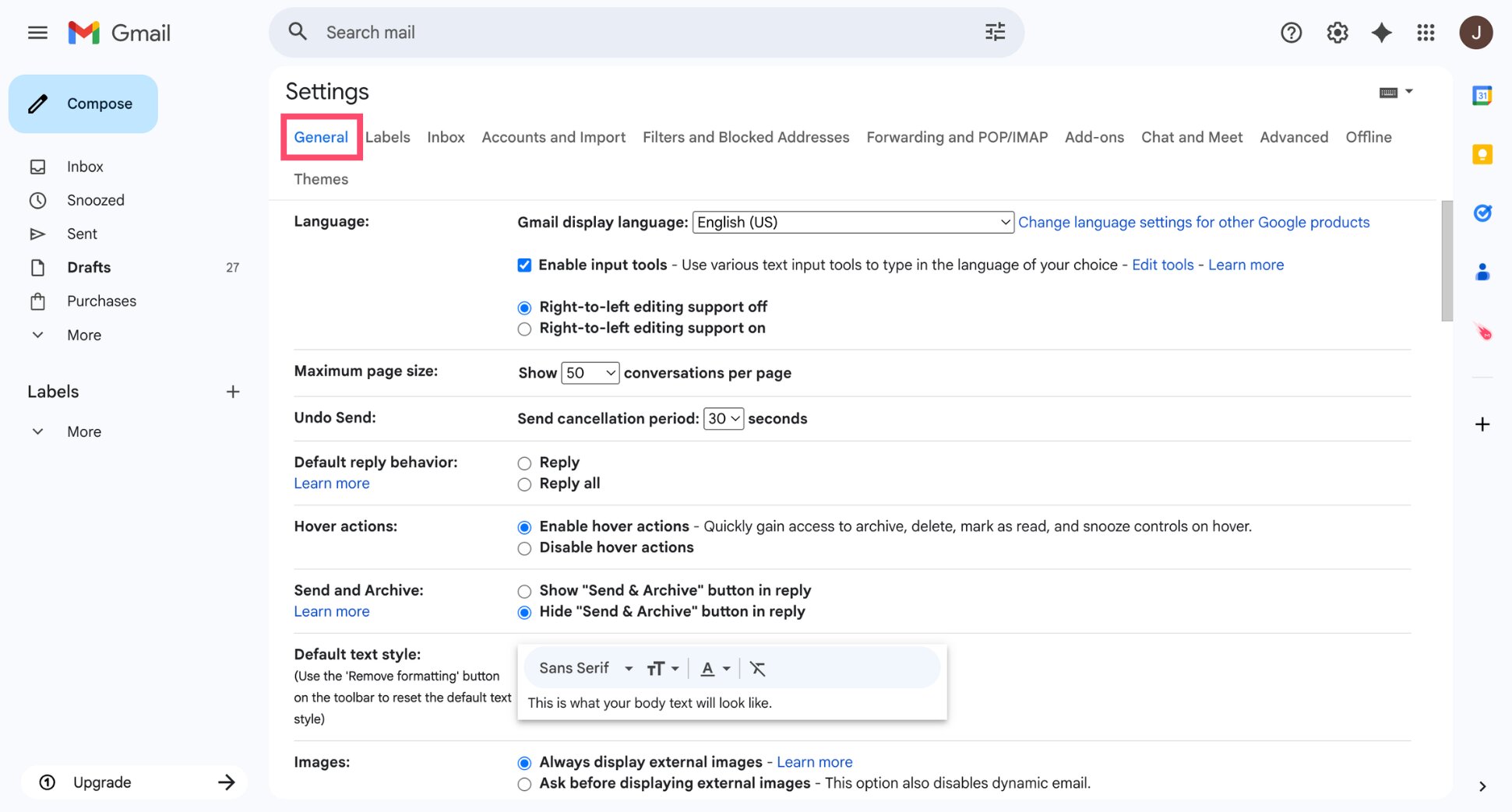The image size is (1512, 812).
Task: Switch to Filters and Blocked Addresses tab
Action: [x=745, y=137]
